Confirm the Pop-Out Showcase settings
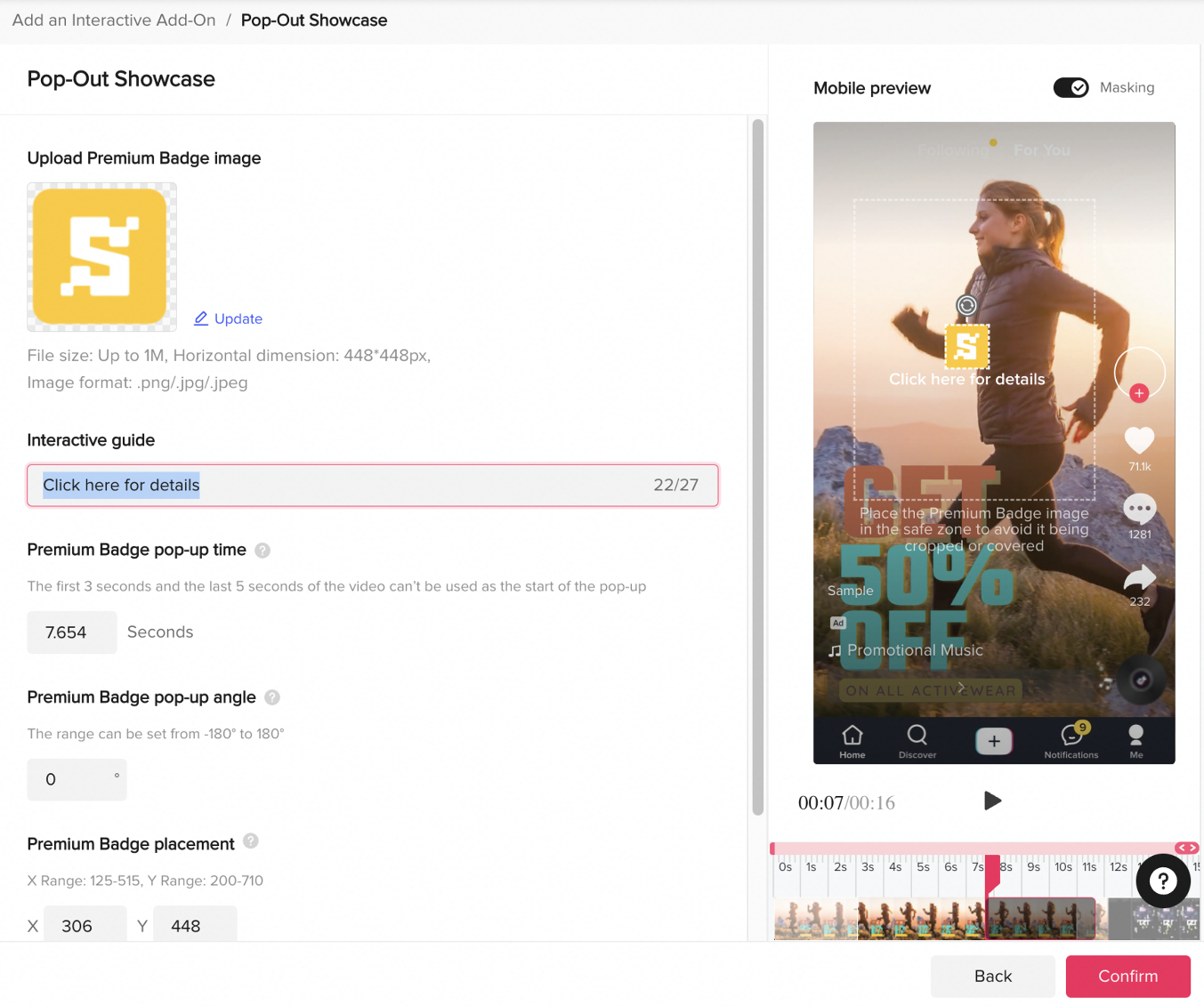The width and height of the screenshot is (1204, 1006). coord(1127,976)
